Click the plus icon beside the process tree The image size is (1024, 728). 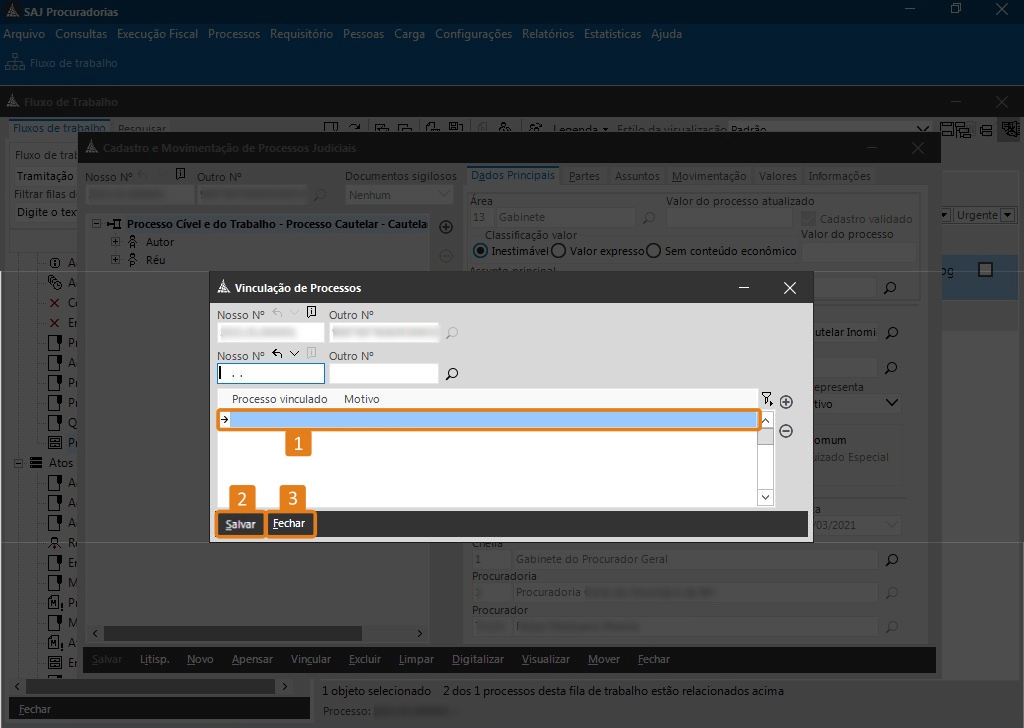tap(446, 227)
